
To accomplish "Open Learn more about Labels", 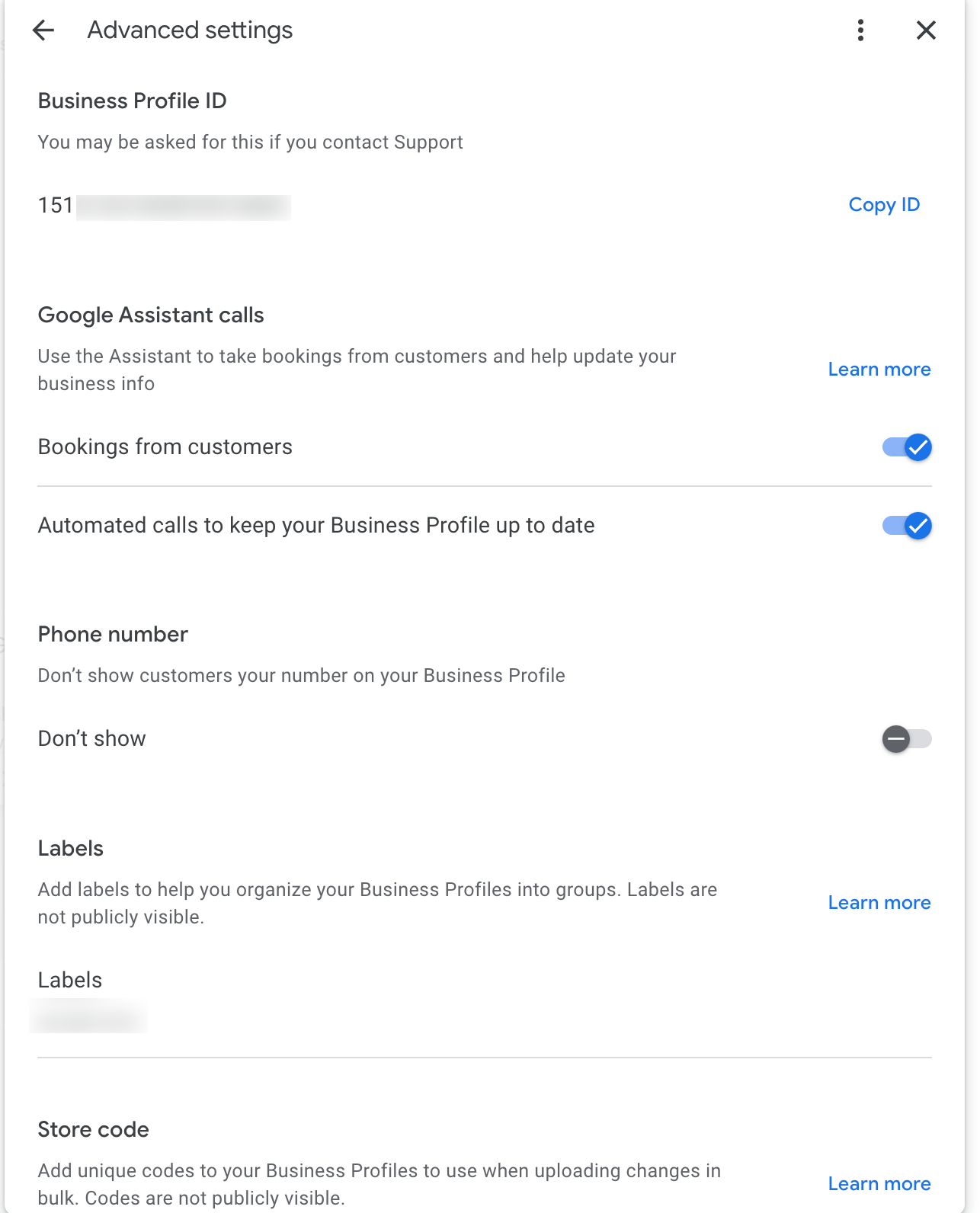I will point(879,903).
